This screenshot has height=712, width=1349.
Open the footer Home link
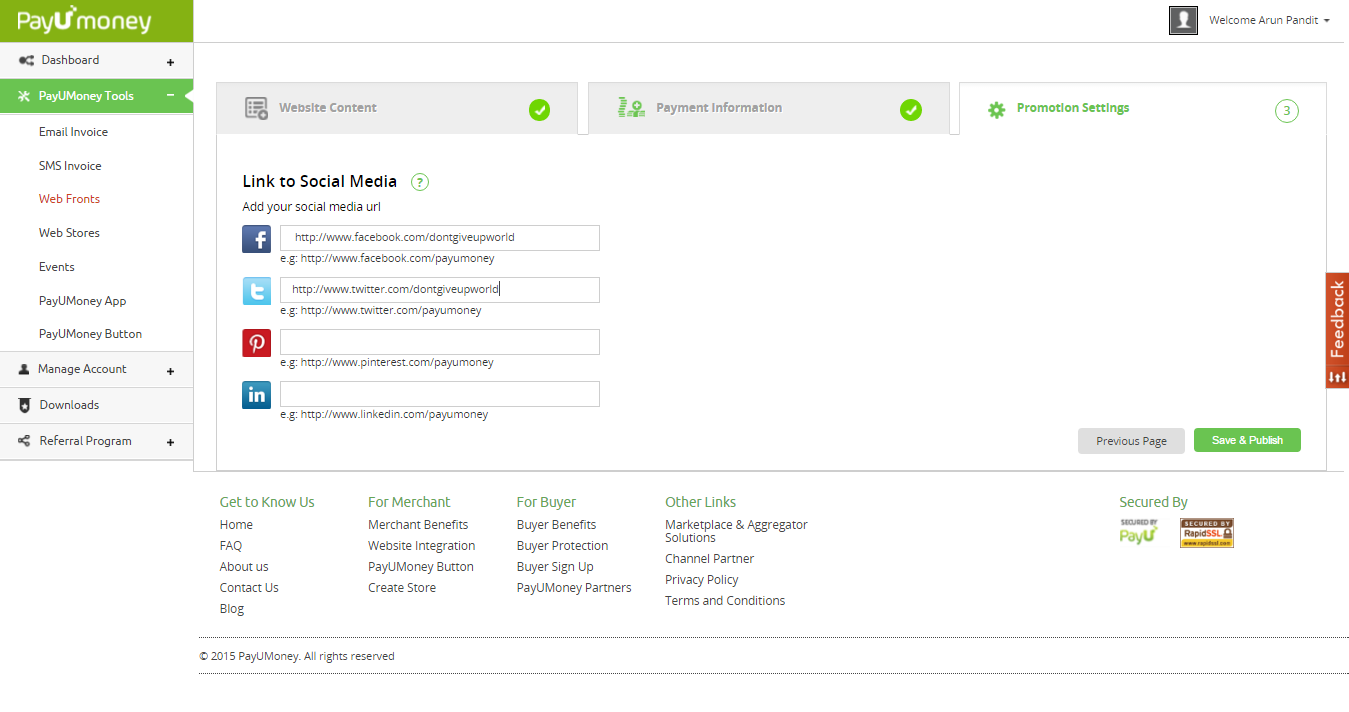click(236, 525)
